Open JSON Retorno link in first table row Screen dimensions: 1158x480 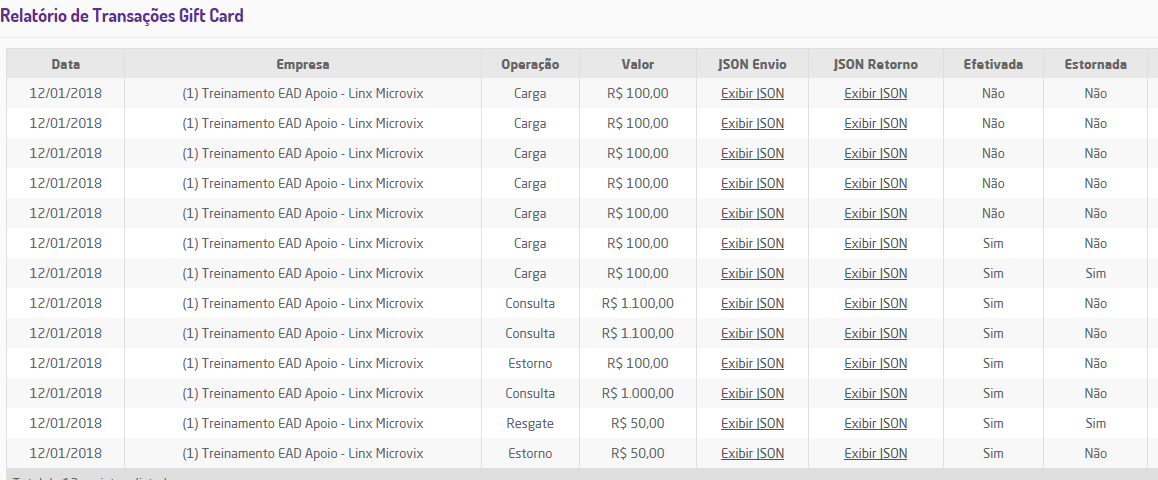(875, 94)
